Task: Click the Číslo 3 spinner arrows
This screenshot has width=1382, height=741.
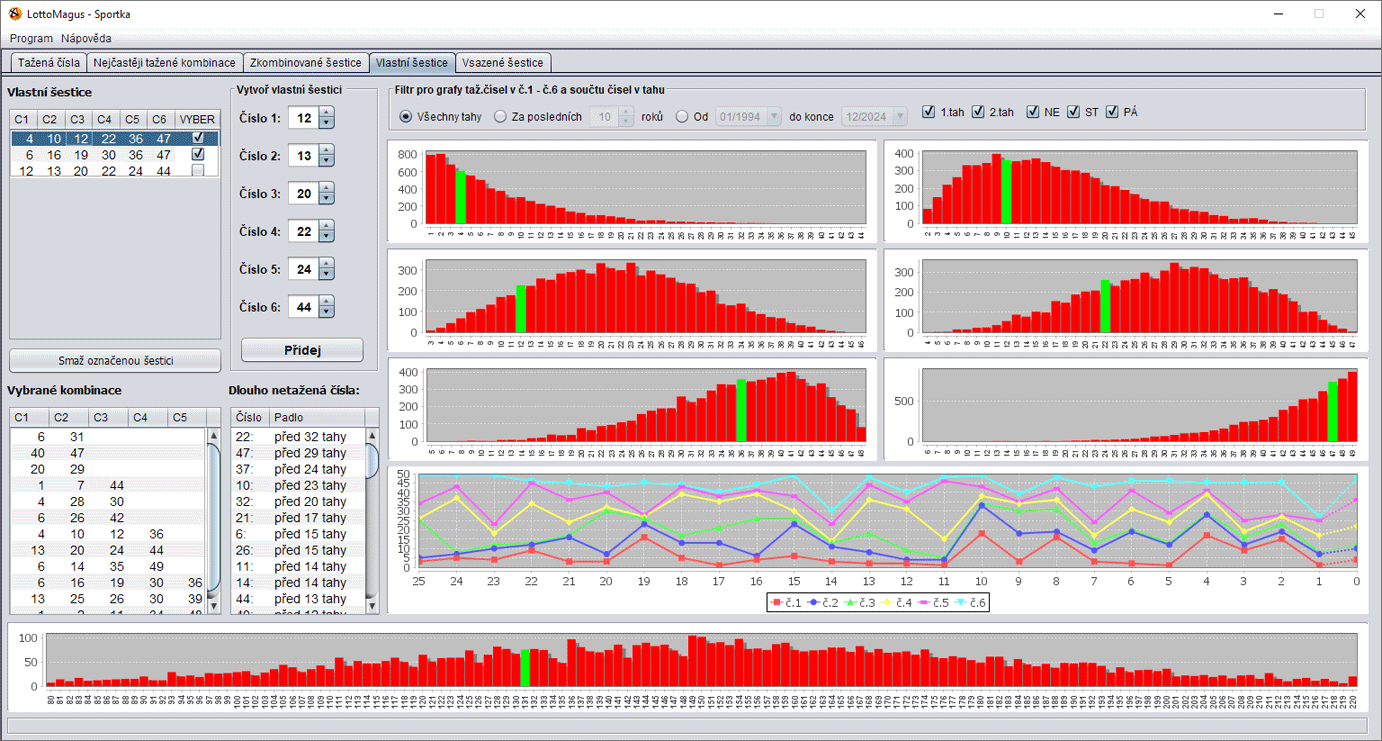Action: tap(326, 194)
